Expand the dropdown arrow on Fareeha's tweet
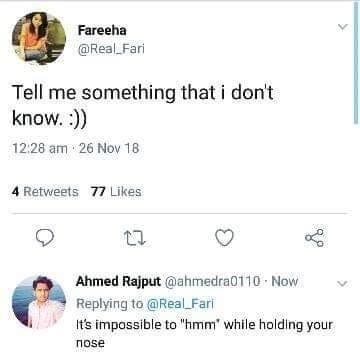The image size is (360, 360). (x=343, y=27)
